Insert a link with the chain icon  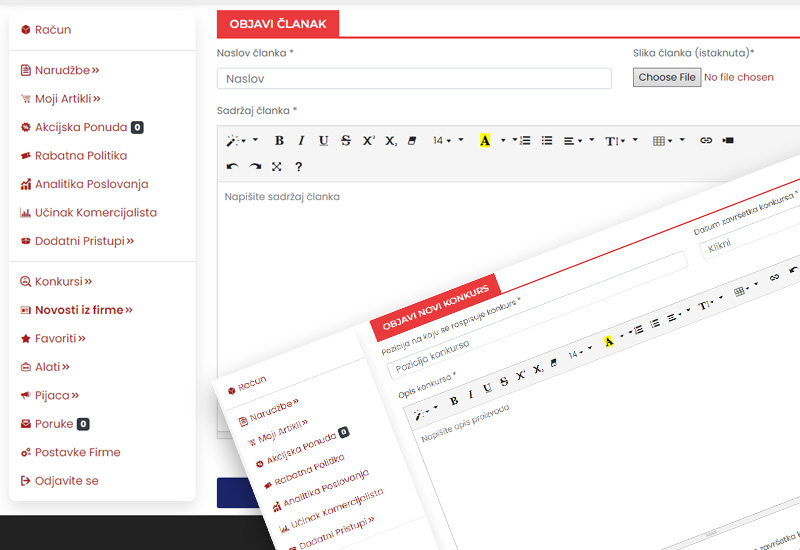tap(706, 140)
